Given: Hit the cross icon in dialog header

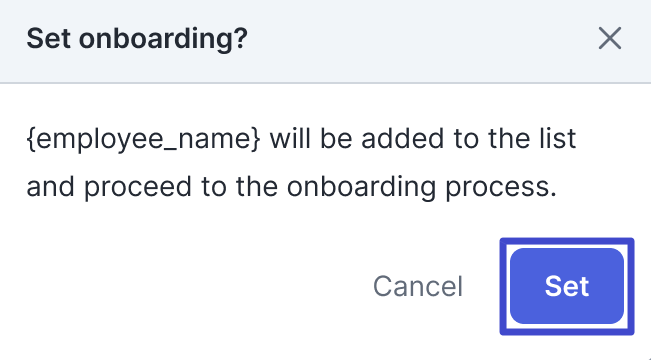Looking at the screenshot, I should (609, 38).
